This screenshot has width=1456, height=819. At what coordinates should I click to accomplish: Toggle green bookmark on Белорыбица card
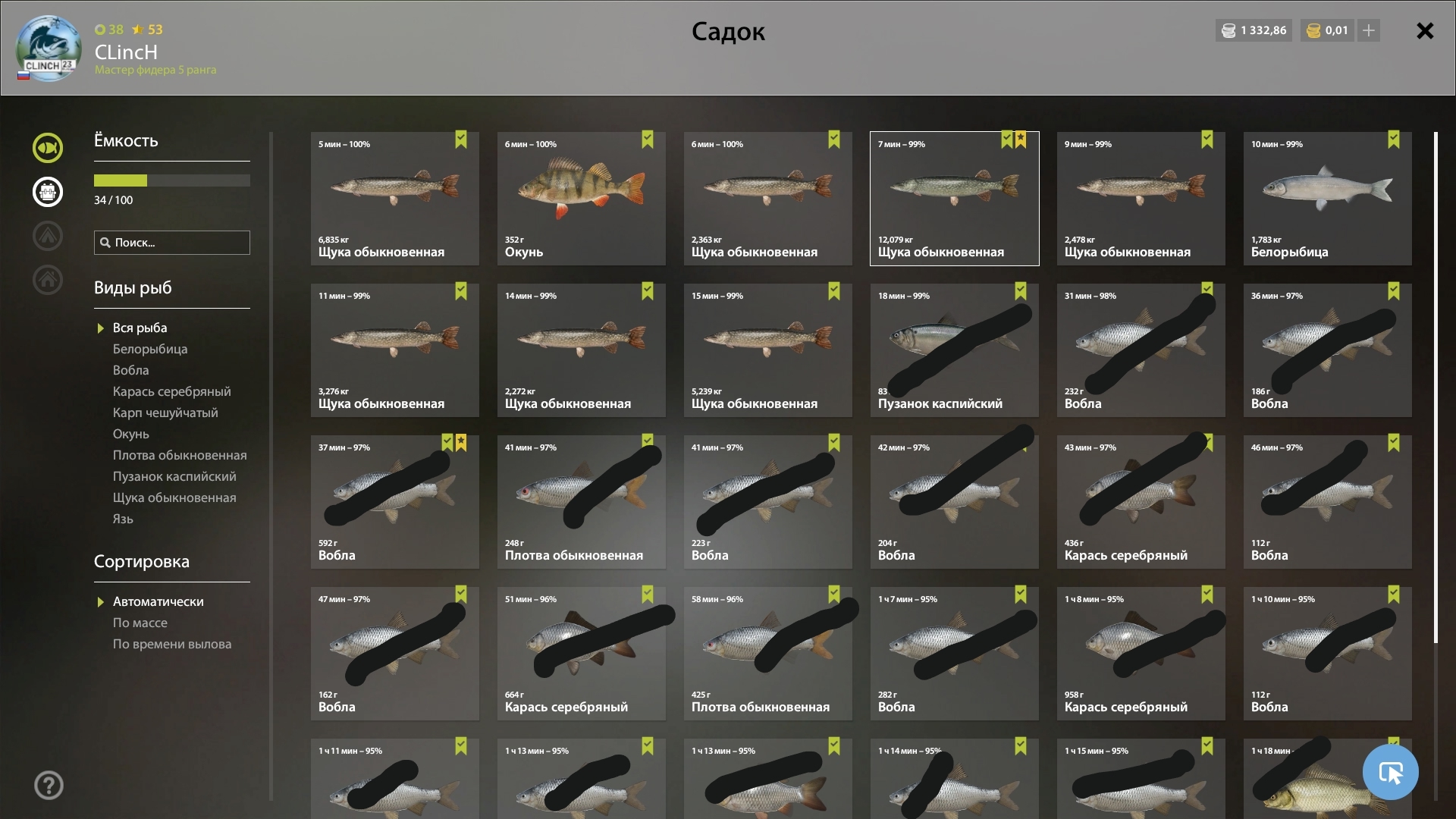pyautogui.click(x=1394, y=140)
